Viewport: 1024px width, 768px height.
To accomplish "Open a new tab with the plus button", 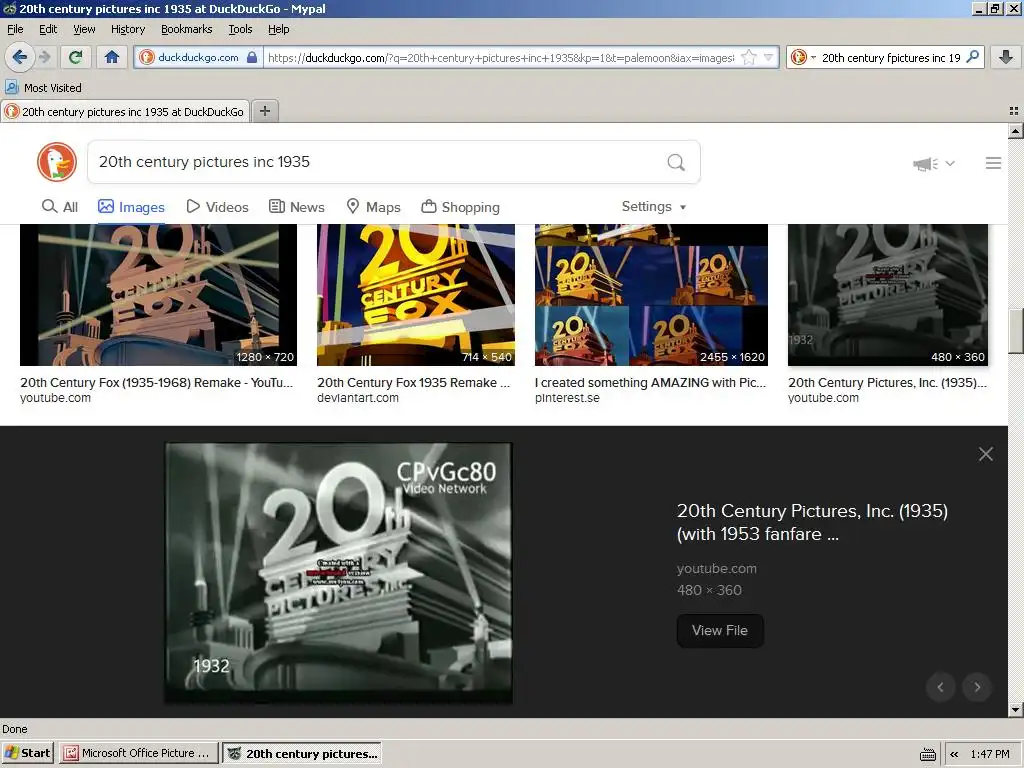I will tap(264, 111).
